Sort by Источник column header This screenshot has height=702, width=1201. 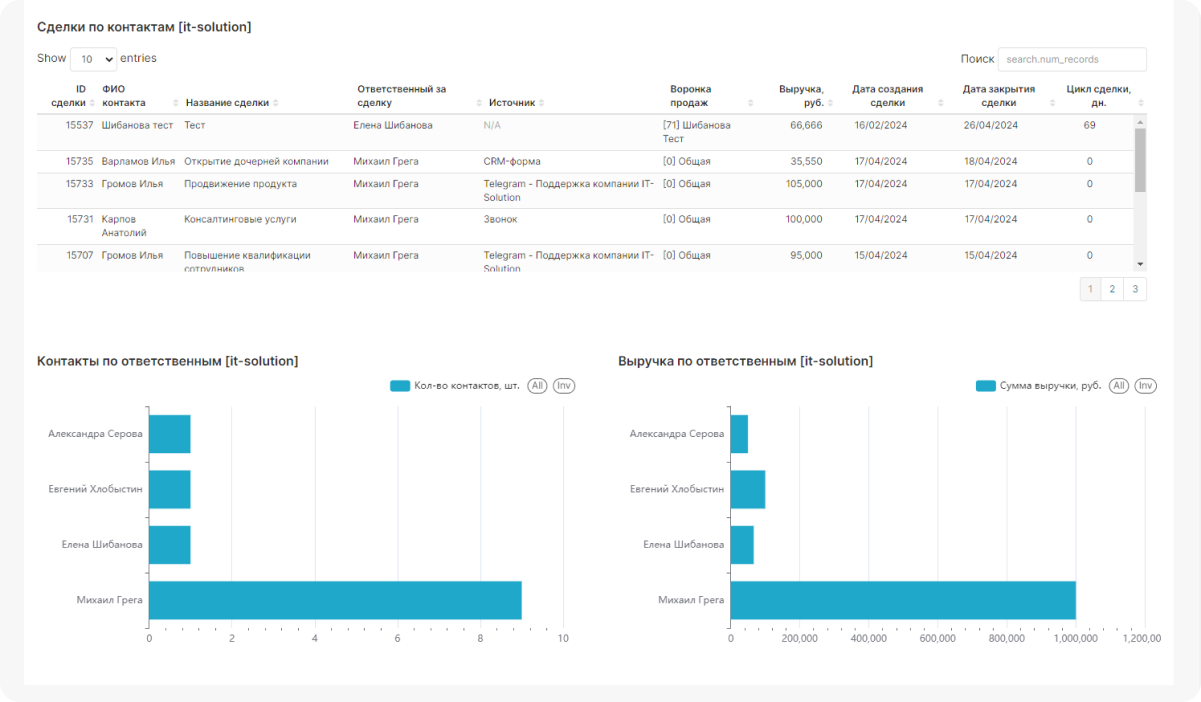(518, 103)
